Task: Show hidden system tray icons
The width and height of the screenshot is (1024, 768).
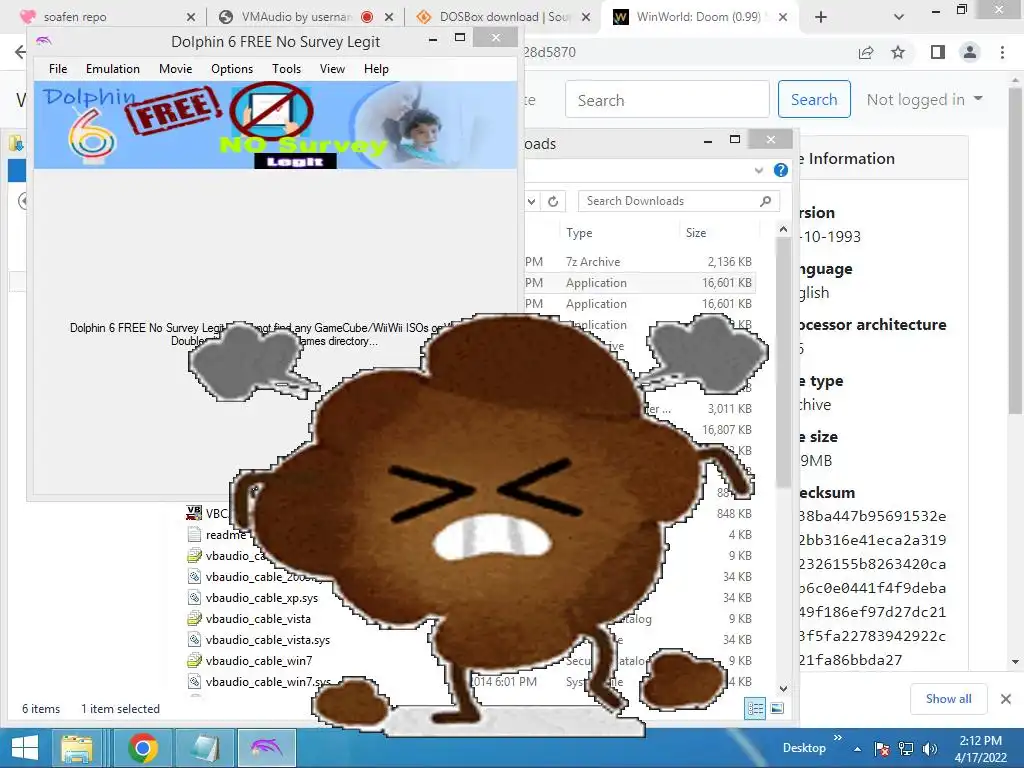Action: [x=857, y=749]
